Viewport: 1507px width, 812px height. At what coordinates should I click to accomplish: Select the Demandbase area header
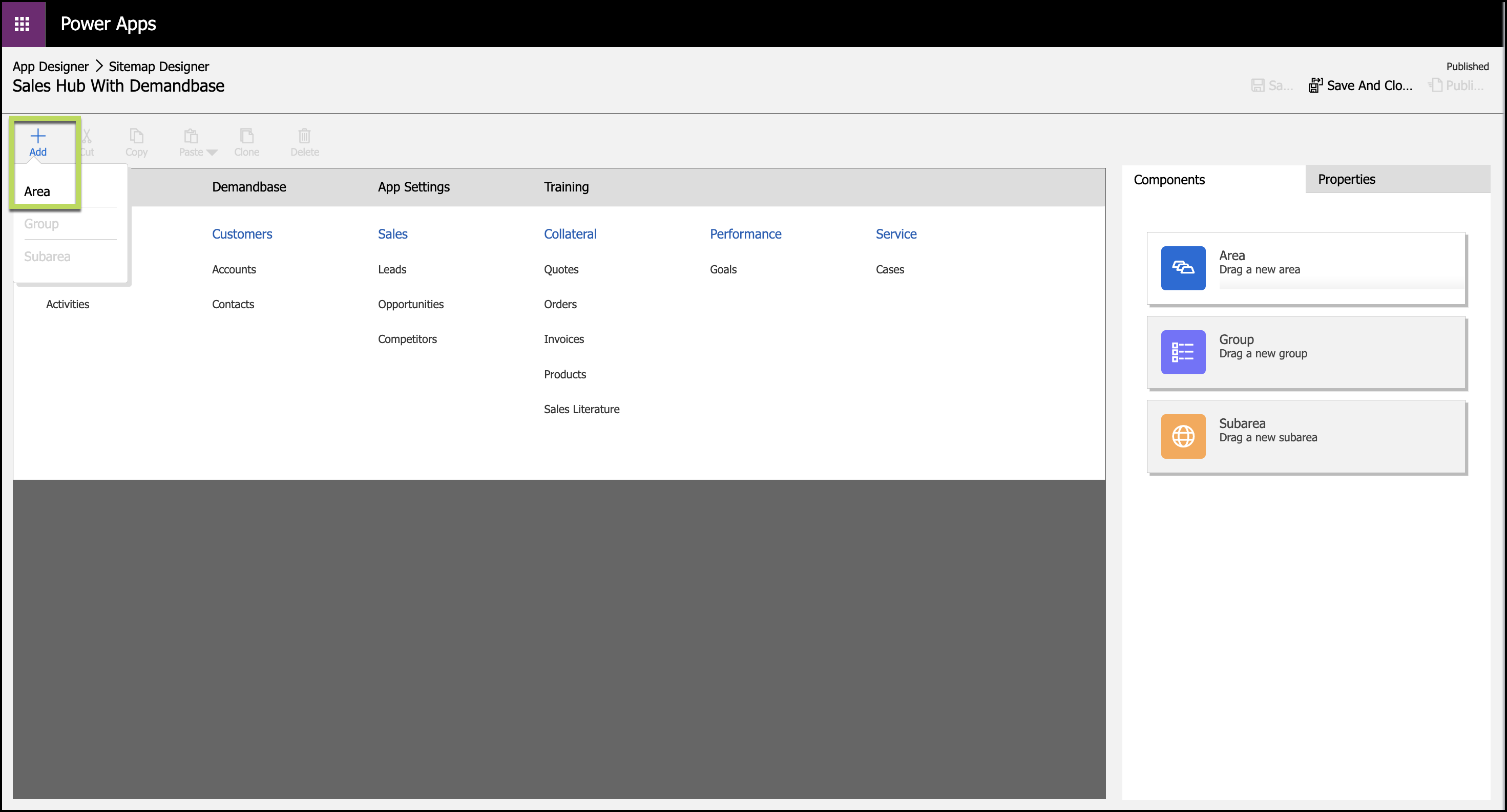click(248, 187)
